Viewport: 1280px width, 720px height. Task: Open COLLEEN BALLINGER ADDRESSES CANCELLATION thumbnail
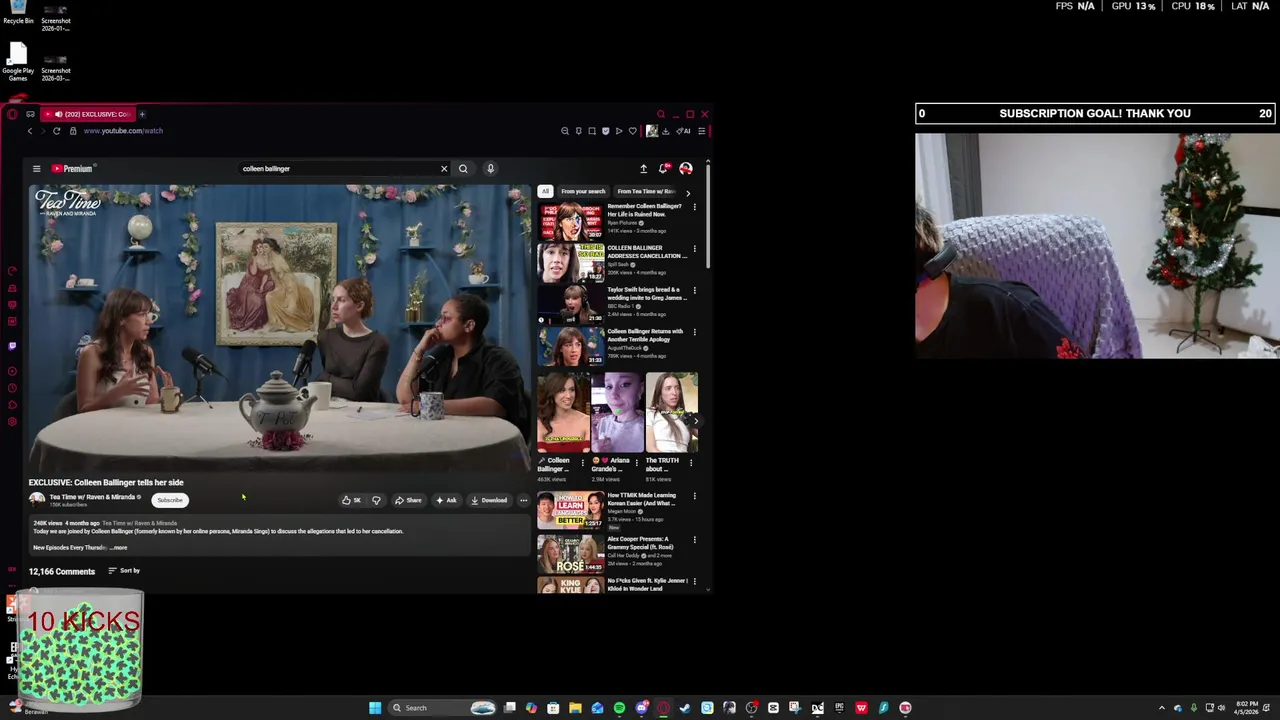coord(570,262)
